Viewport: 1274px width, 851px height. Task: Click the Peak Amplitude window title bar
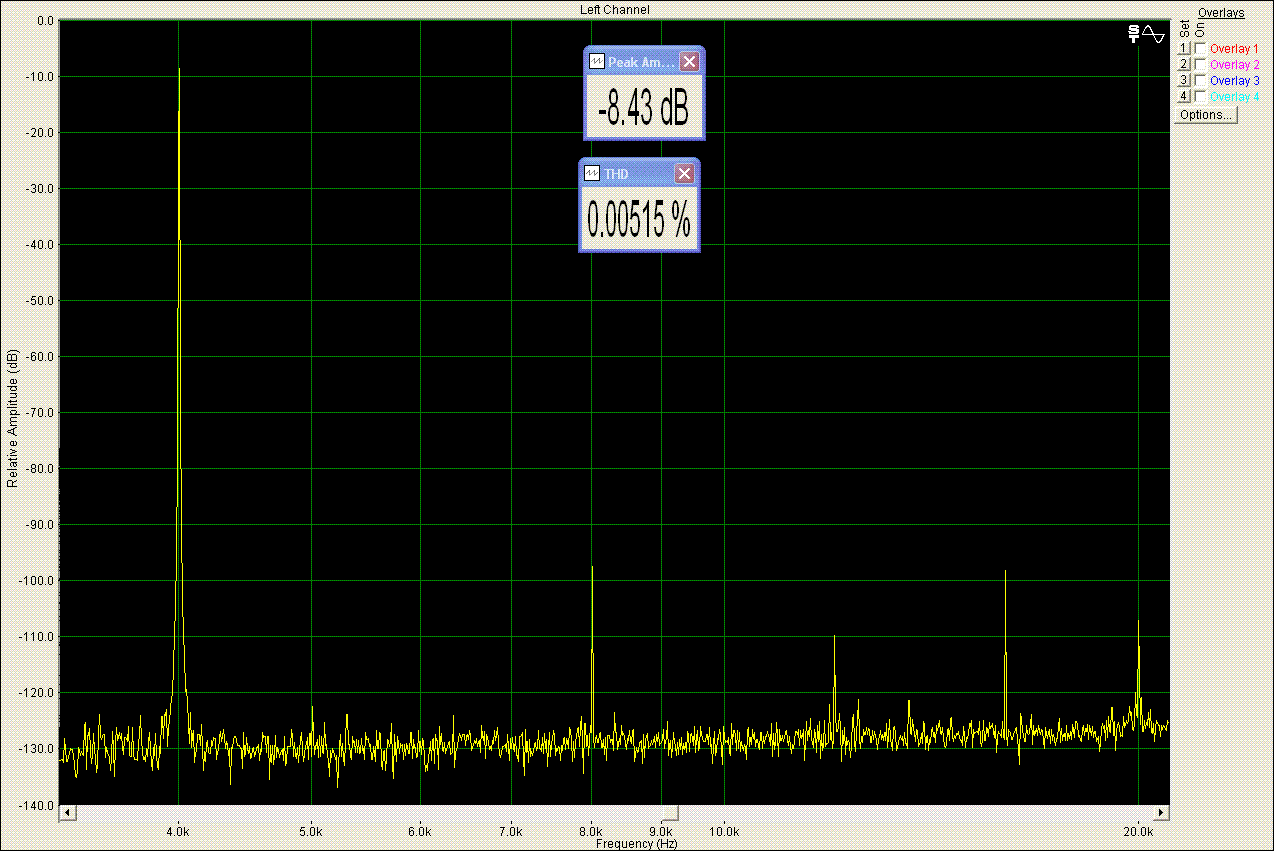point(644,62)
